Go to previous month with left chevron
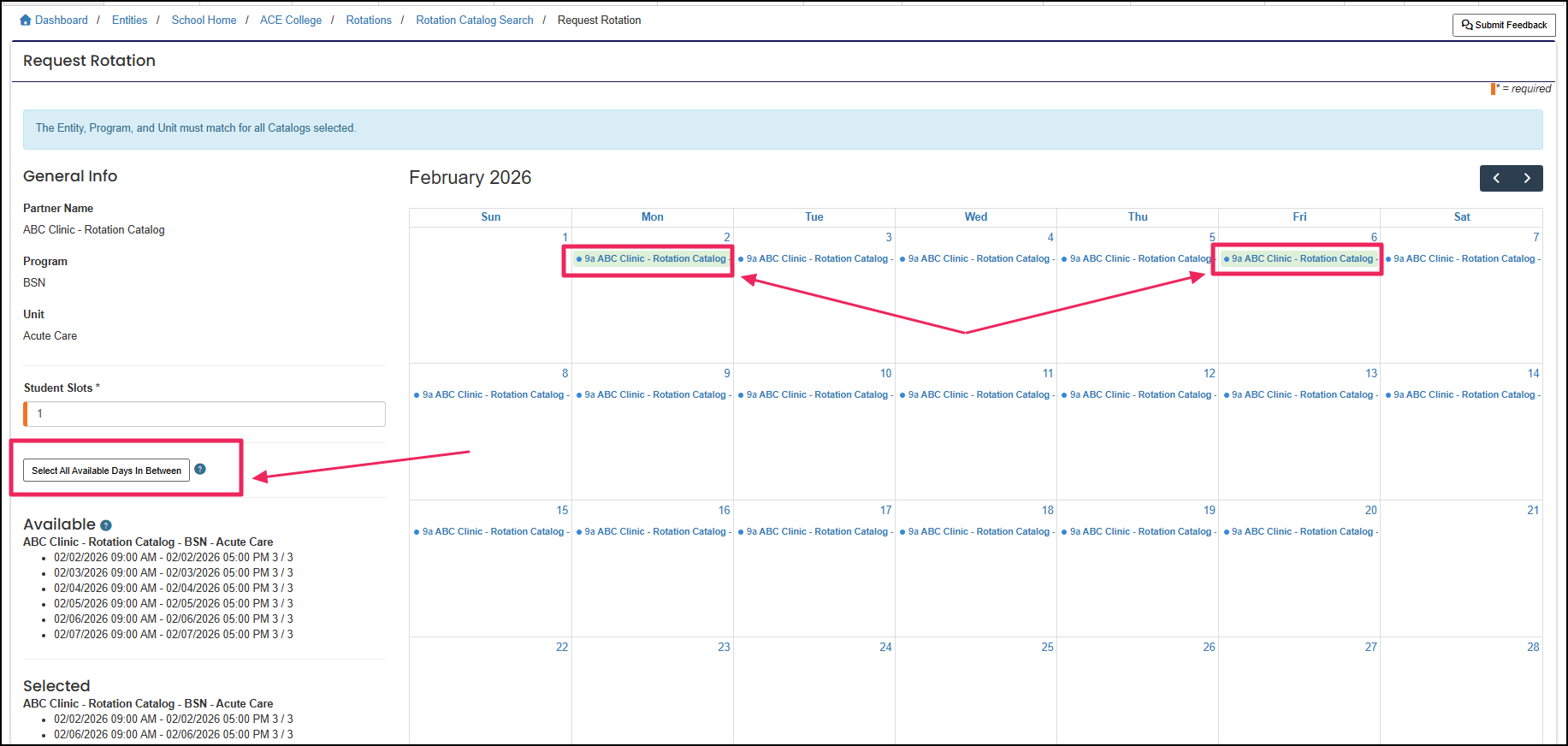1568x746 pixels. (x=1496, y=178)
